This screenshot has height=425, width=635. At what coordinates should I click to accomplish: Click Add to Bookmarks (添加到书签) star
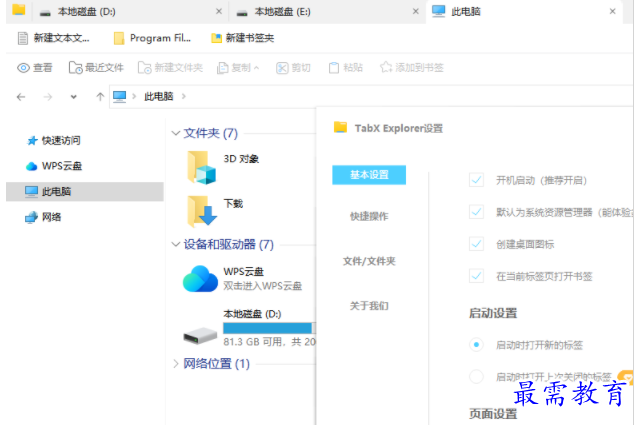pos(411,68)
